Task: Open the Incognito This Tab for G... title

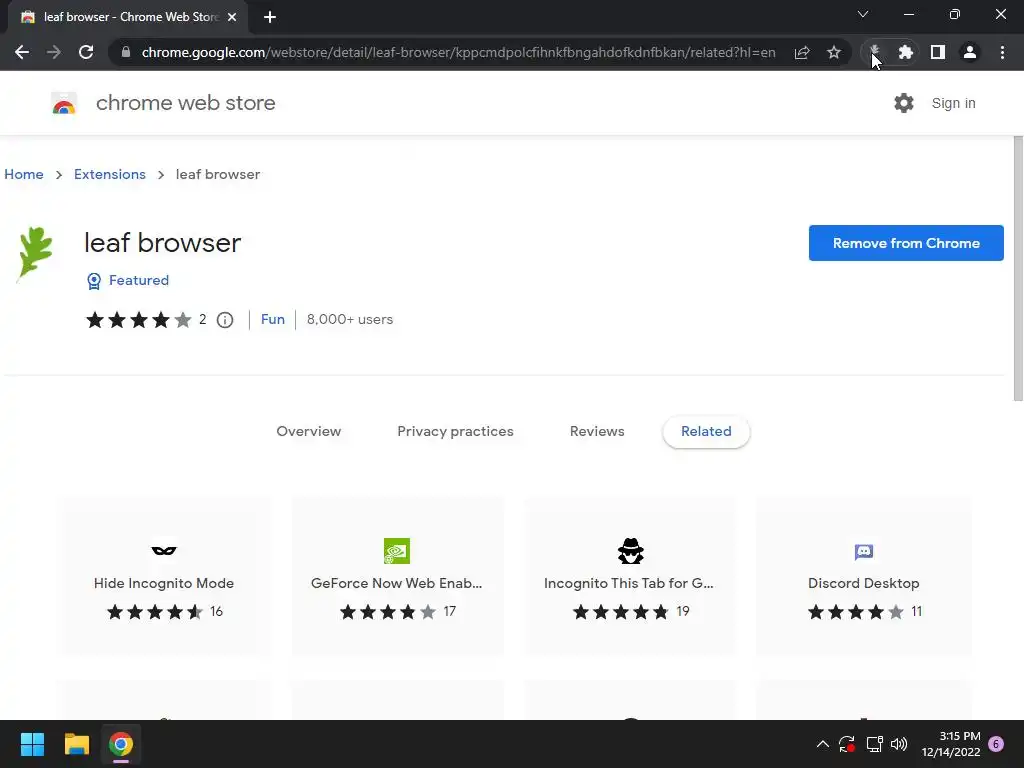Action: pyautogui.click(x=629, y=583)
